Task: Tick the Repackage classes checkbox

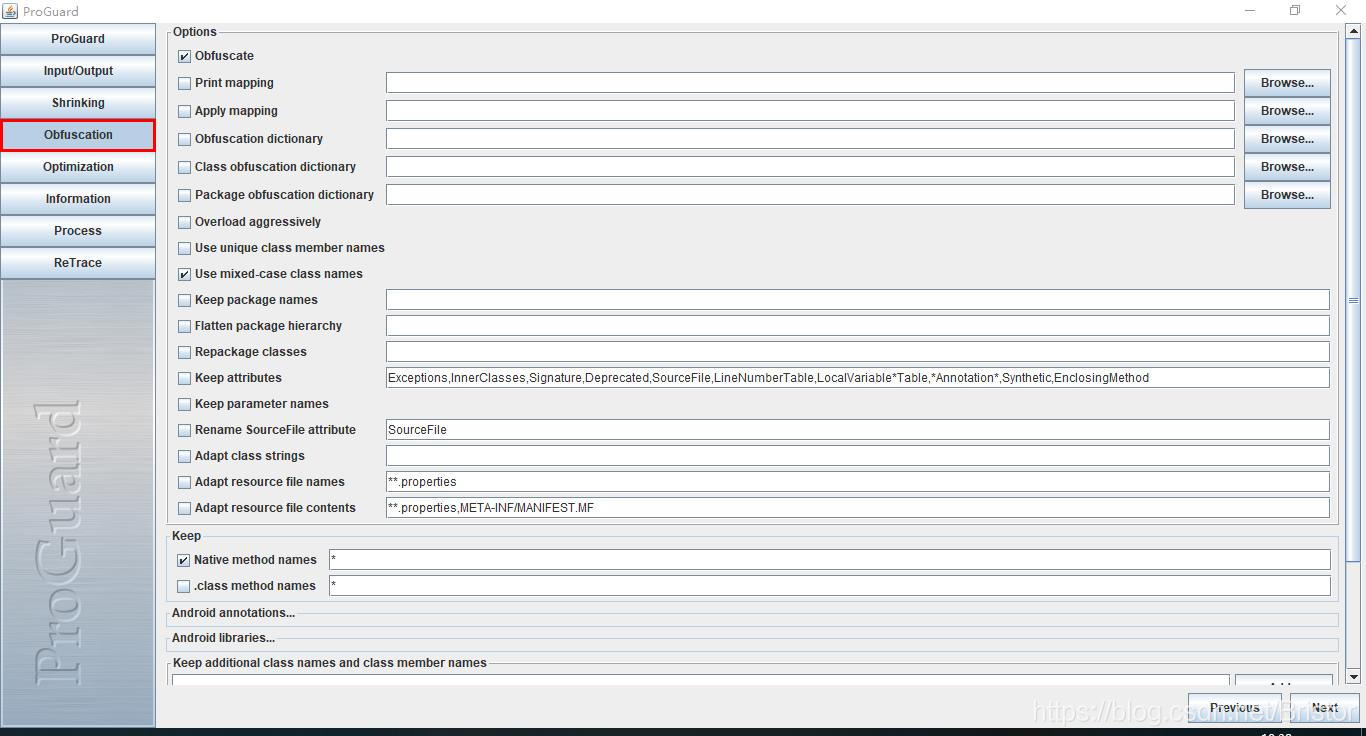Action: (184, 353)
